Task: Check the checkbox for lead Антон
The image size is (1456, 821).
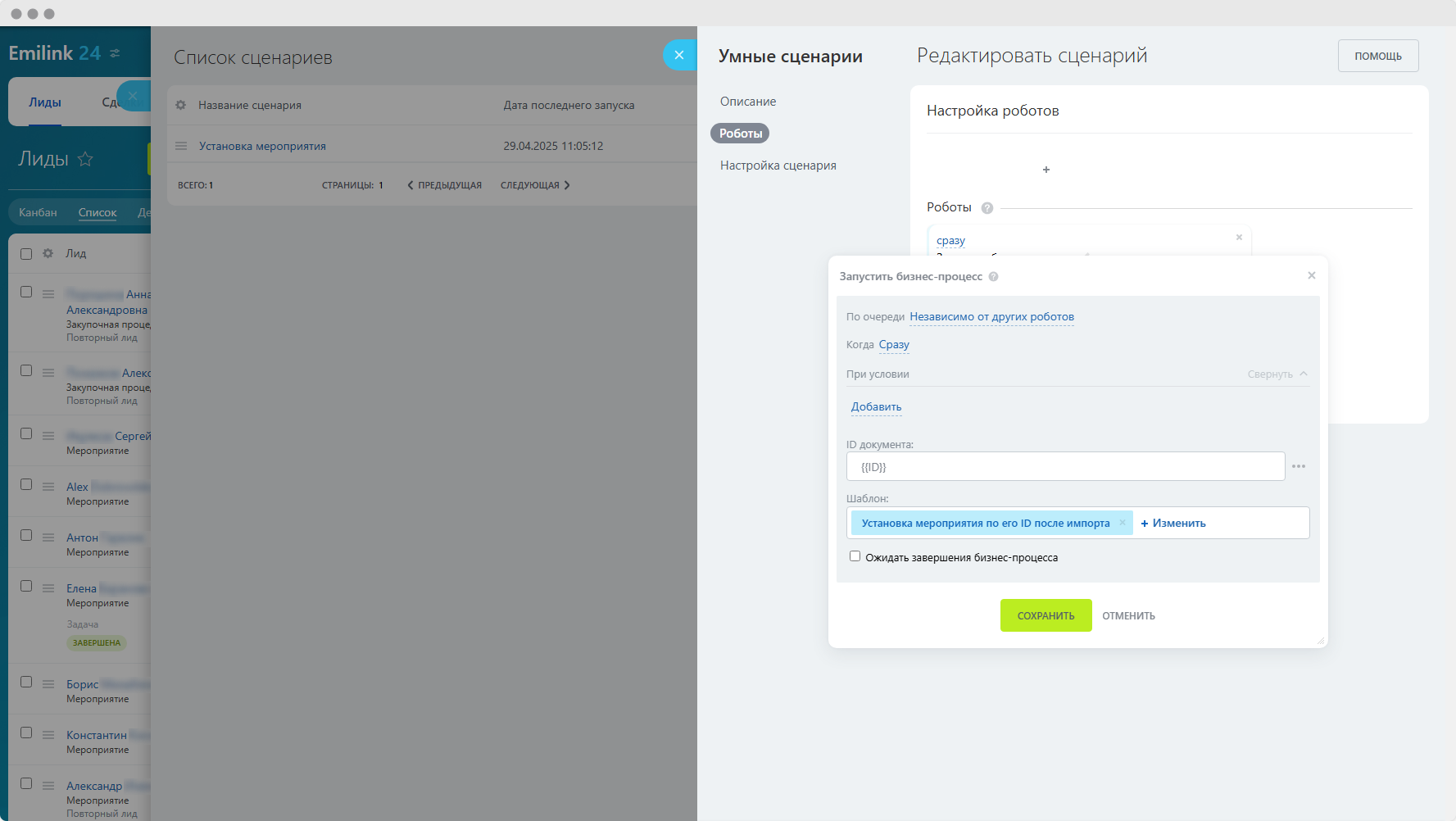Action: [x=26, y=536]
